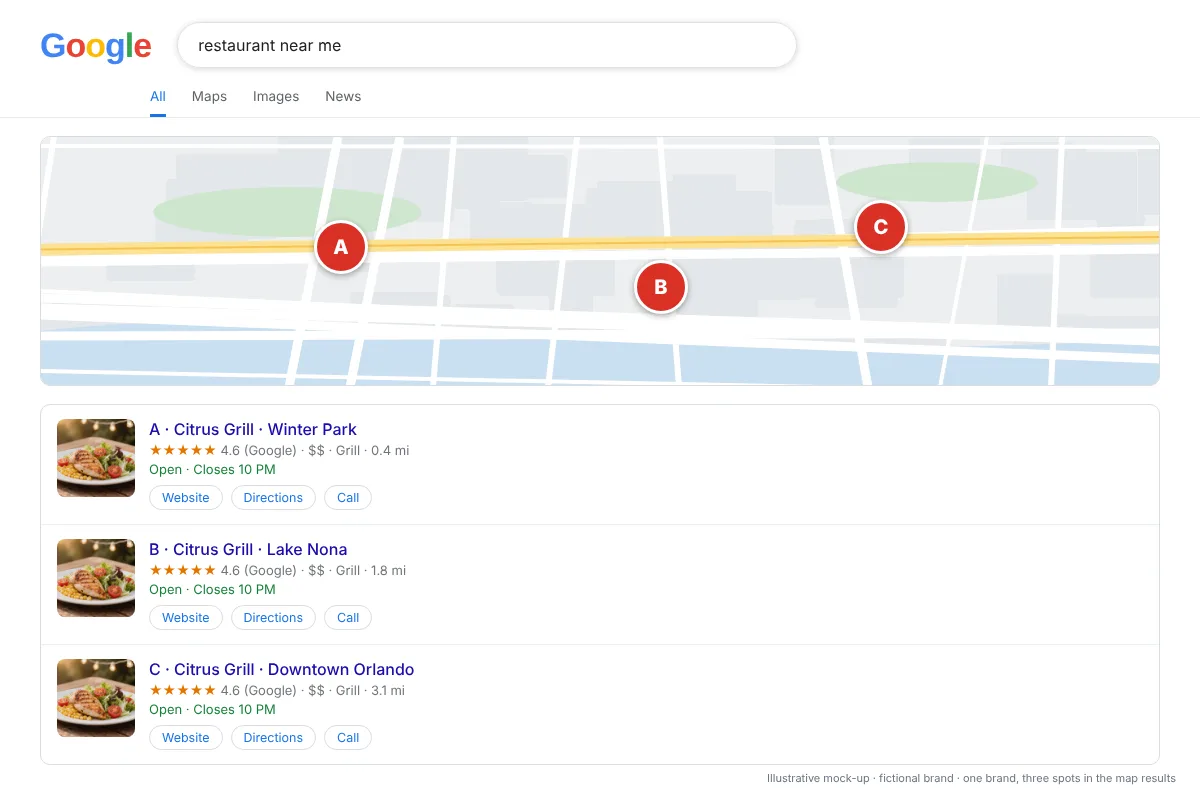Select map pin C
This screenshot has width=1200, height=800.
click(x=881, y=227)
